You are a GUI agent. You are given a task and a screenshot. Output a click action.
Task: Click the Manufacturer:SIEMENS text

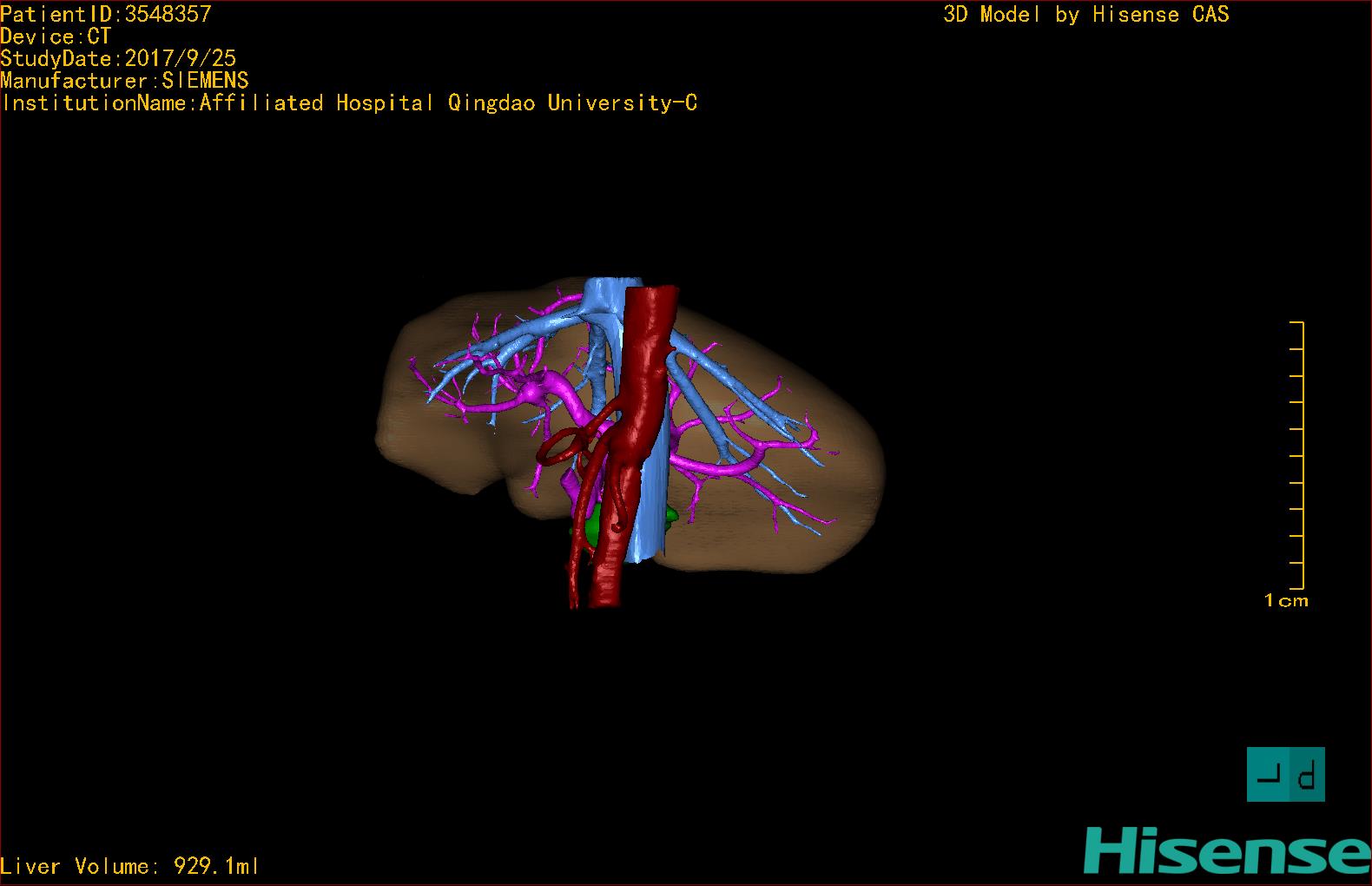[125, 81]
